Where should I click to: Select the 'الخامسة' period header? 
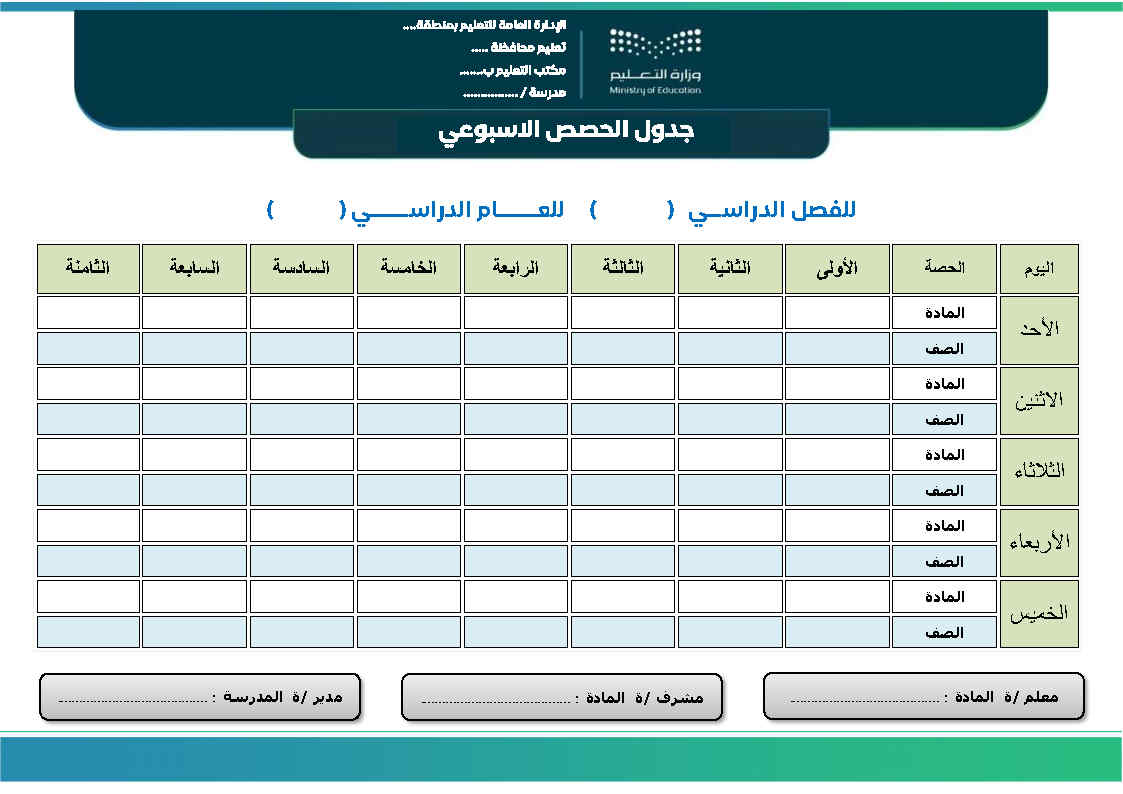408,268
